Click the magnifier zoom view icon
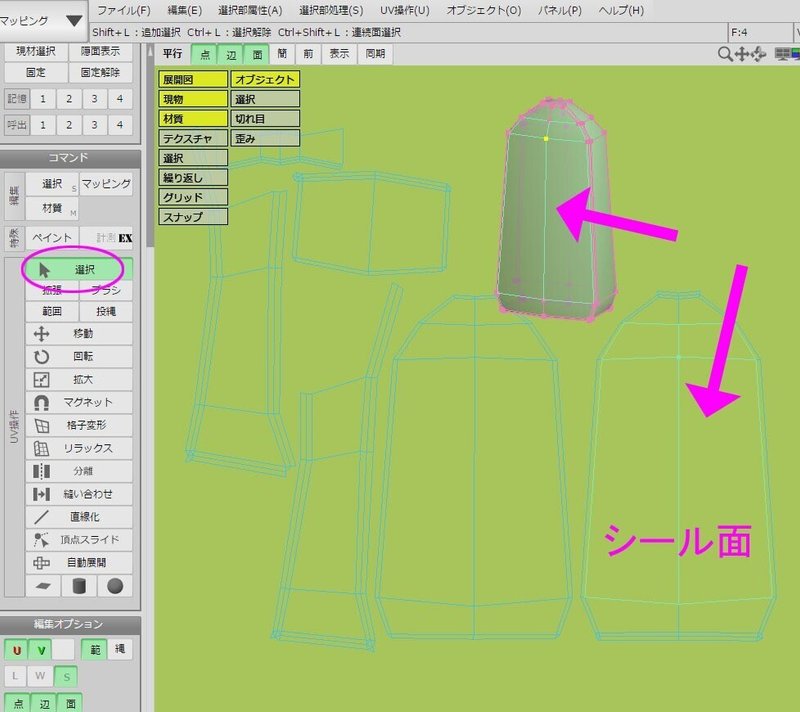 pyautogui.click(x=724, y=54)
